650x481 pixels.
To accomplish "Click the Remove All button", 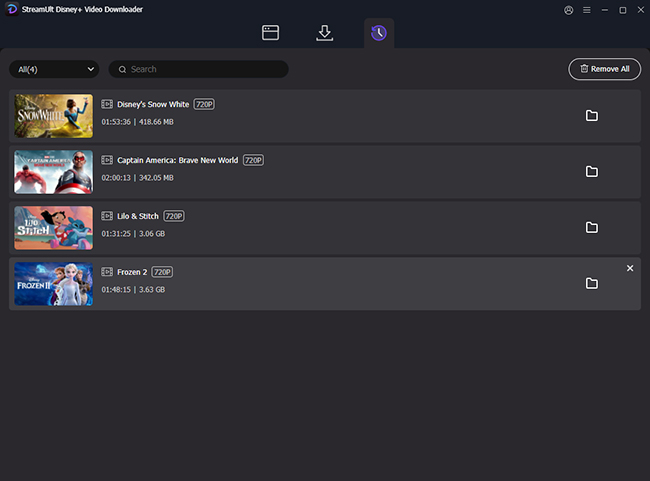I will (x=604, y=69).
